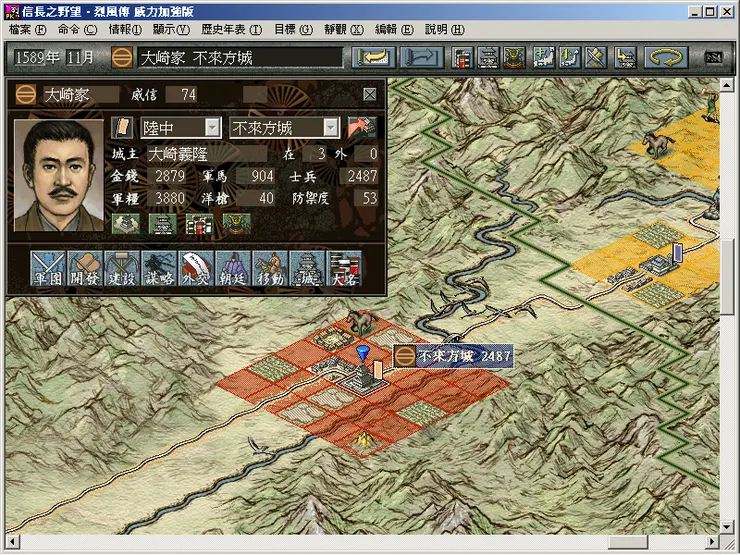Open the 情報(I) menu

(x=125, y=30)
